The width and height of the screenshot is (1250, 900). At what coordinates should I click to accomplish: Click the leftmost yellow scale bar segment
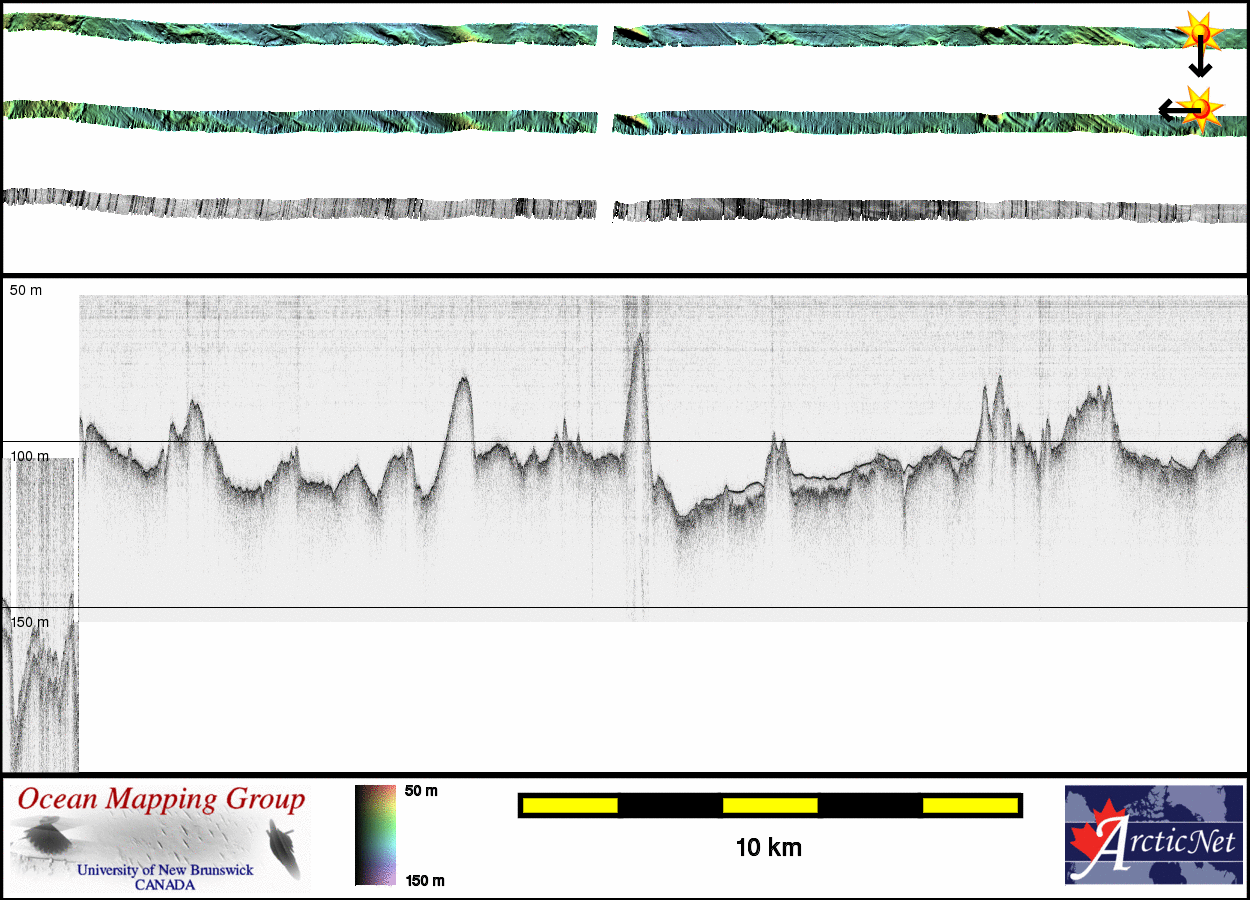coord(569,805)
